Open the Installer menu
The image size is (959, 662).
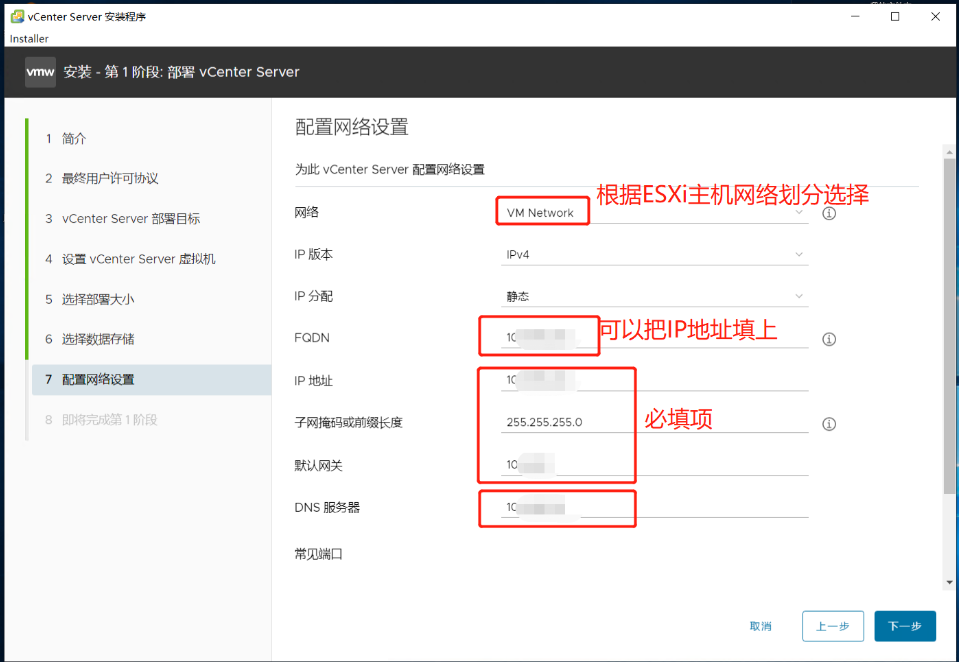click(x=29, y=39)
